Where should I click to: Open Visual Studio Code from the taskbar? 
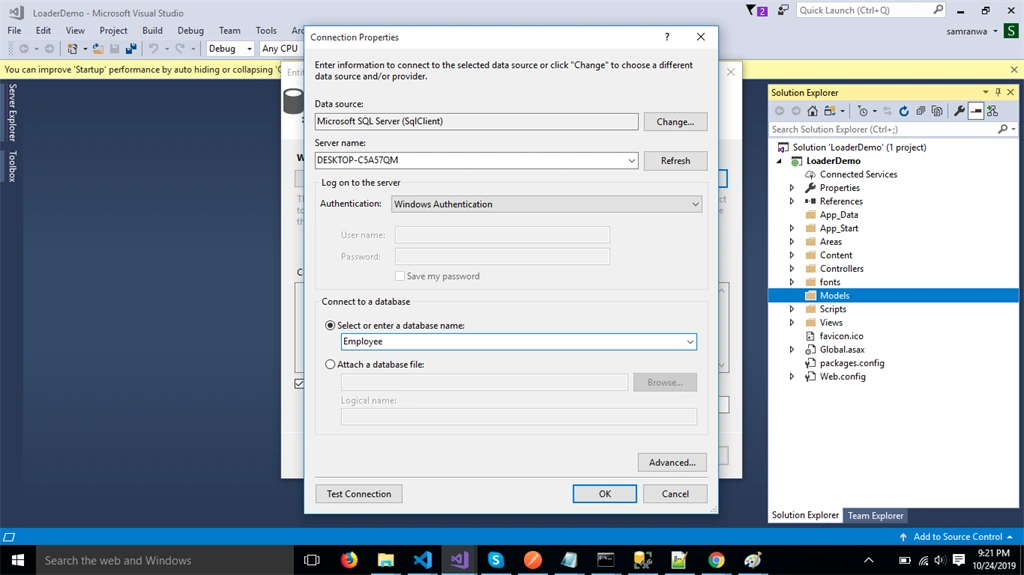point(423,560)
